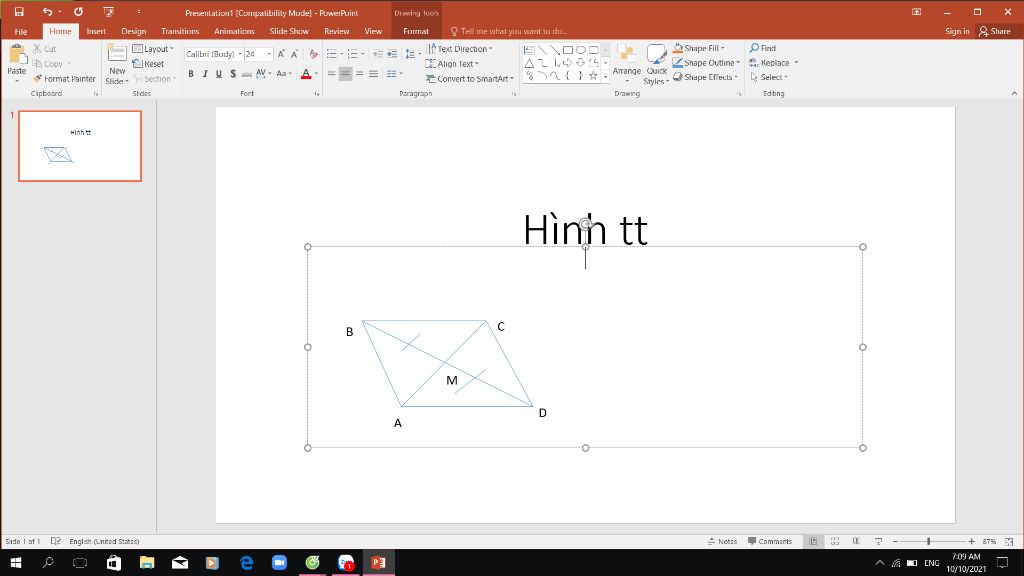Click the Format Painter brush
The height and width of the screenshot is (576, 1024).
(x=38, y=78)
